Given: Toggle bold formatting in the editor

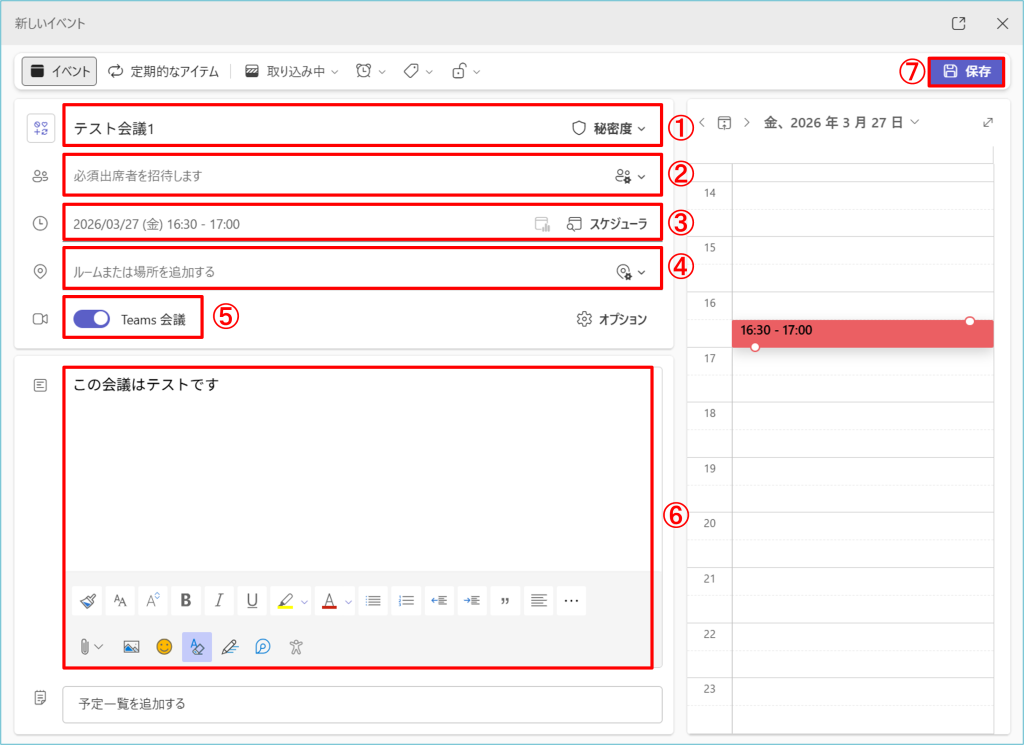Looking at the screenshot, I should (x=186, y=601).
